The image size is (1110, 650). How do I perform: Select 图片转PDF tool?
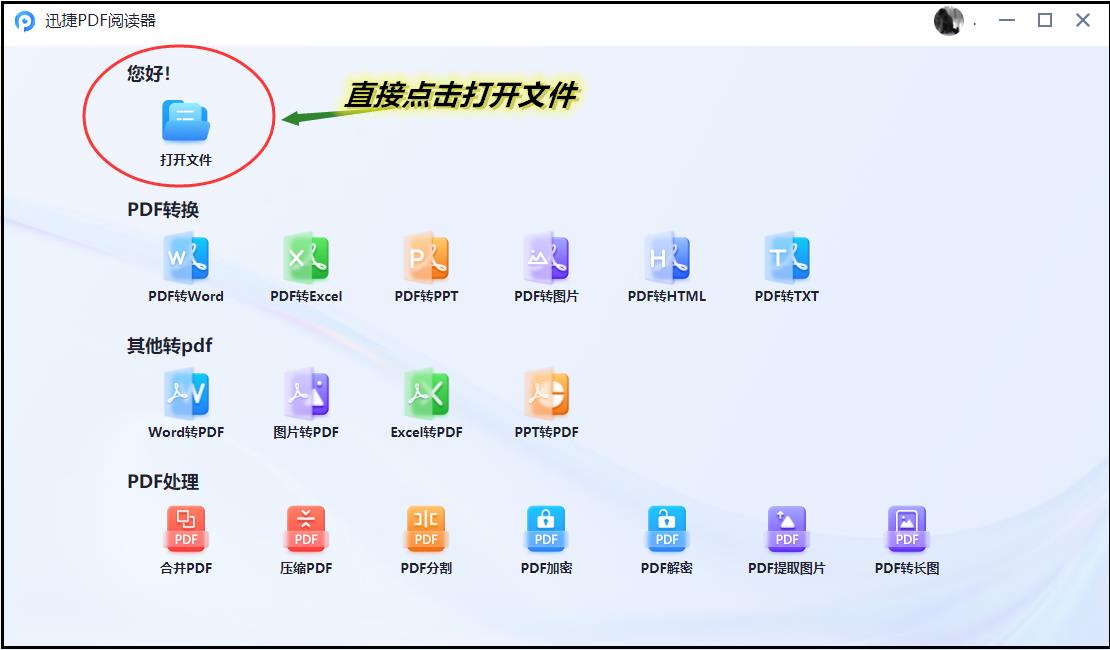click(306, 394)
